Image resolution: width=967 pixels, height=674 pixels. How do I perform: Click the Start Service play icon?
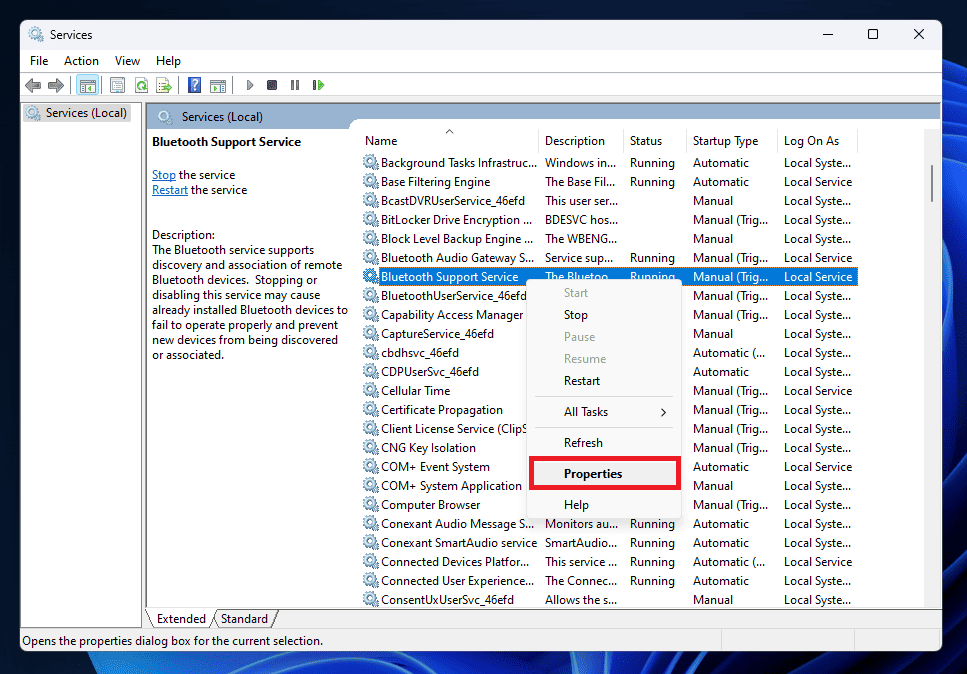click(250, 85)
